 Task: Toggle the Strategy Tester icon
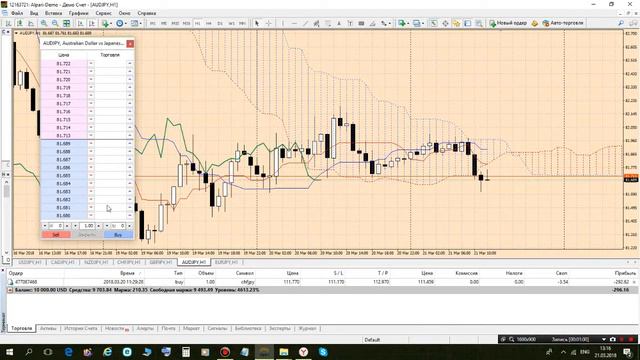coord(479,23)
